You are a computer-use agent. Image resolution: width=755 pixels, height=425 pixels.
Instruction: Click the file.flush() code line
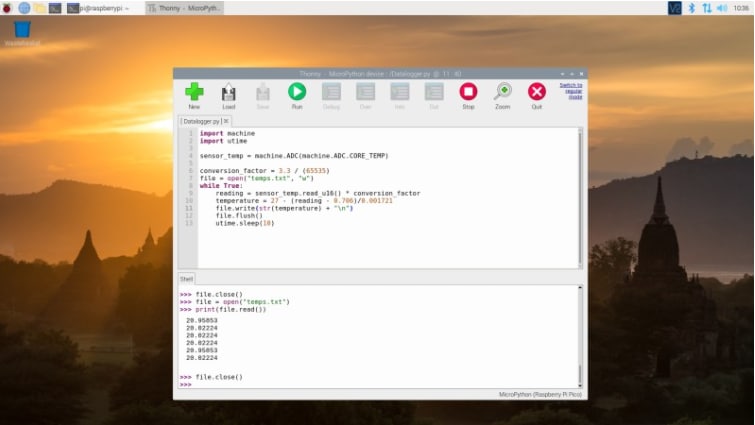[x=239, y=216]
